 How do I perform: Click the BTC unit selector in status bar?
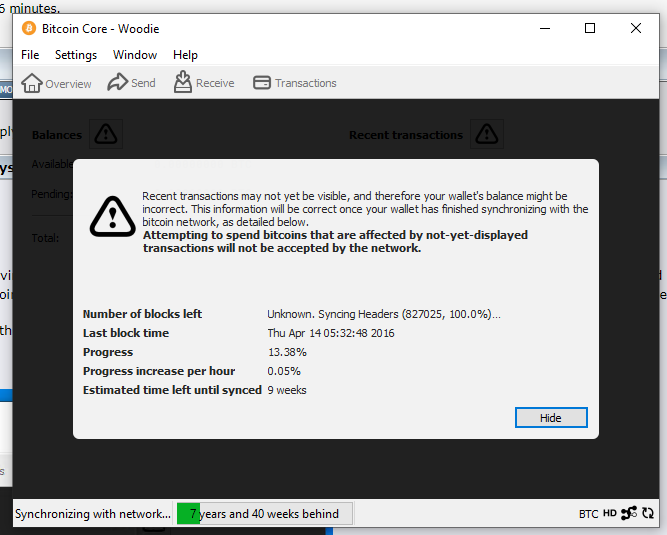[x=588, y=514]
